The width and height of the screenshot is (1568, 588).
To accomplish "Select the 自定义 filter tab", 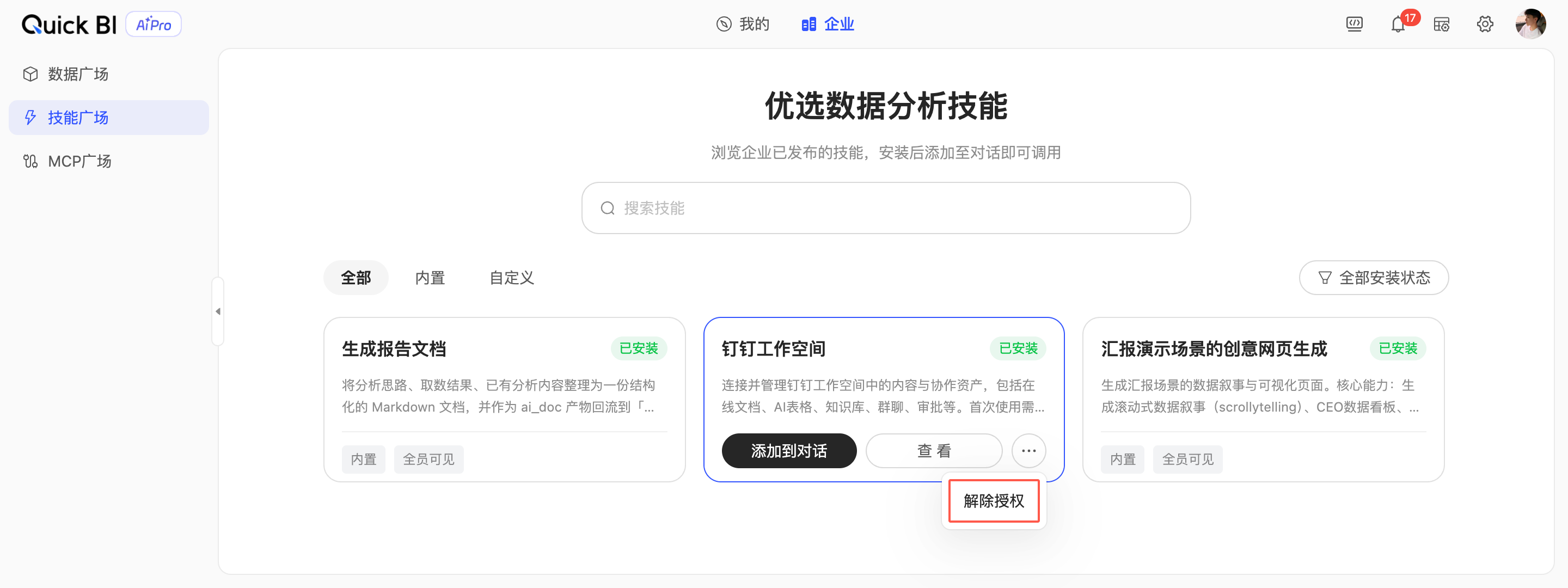I will 512,278.
